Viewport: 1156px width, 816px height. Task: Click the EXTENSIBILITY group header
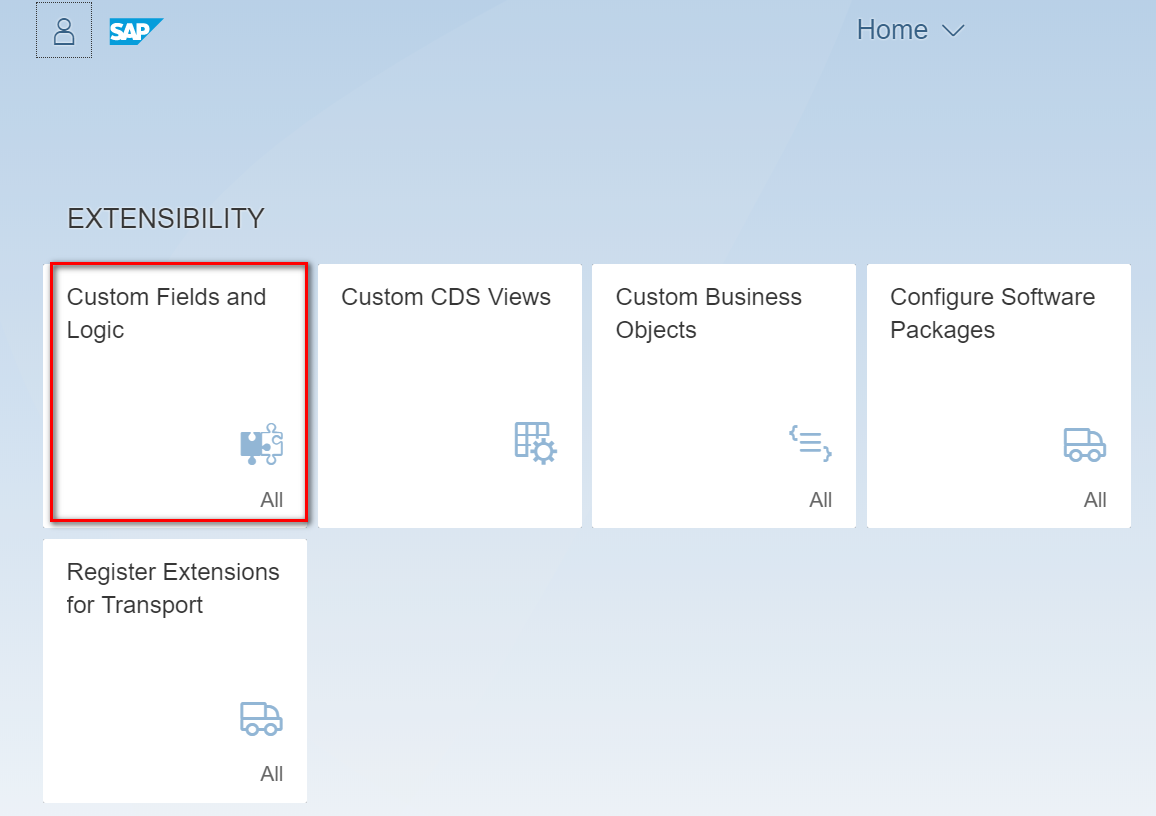point(166,218)
